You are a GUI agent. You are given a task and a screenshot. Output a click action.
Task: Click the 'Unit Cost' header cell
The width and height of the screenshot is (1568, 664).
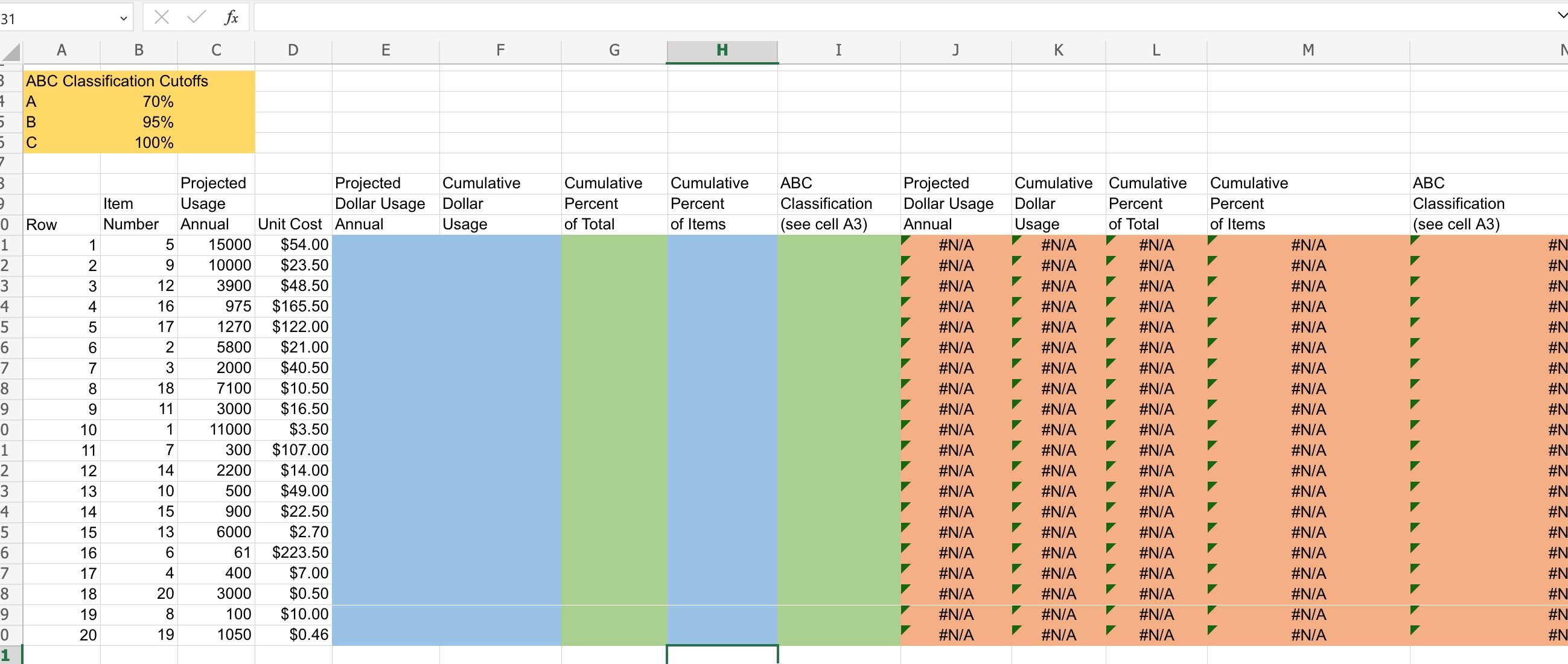[293, 224]
